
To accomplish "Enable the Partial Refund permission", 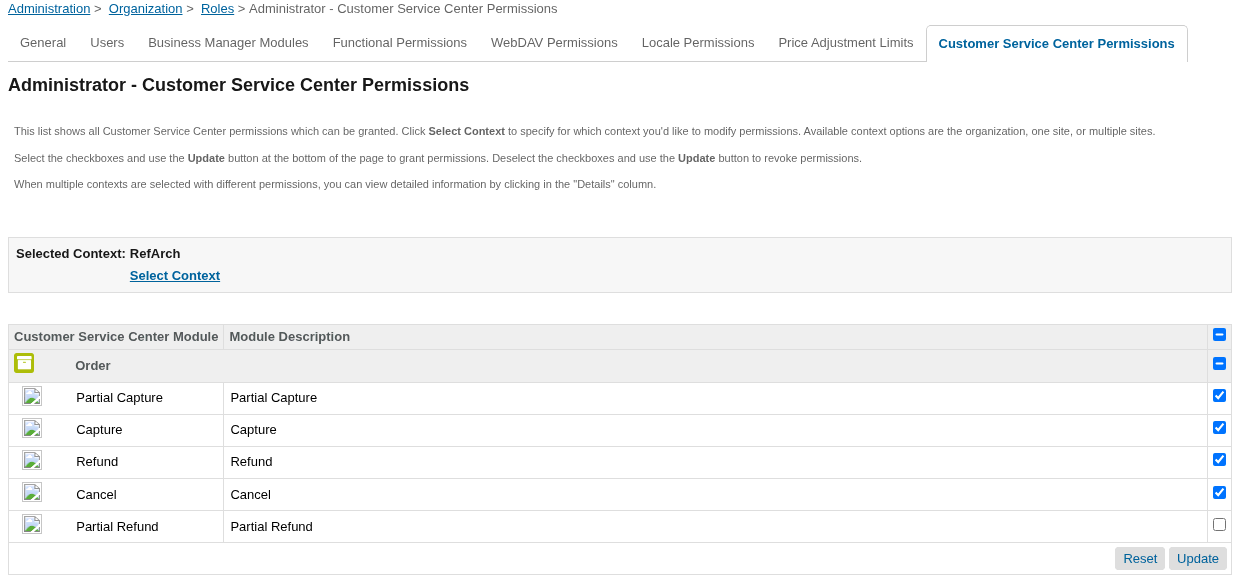I will click(x=1219, y=525).
